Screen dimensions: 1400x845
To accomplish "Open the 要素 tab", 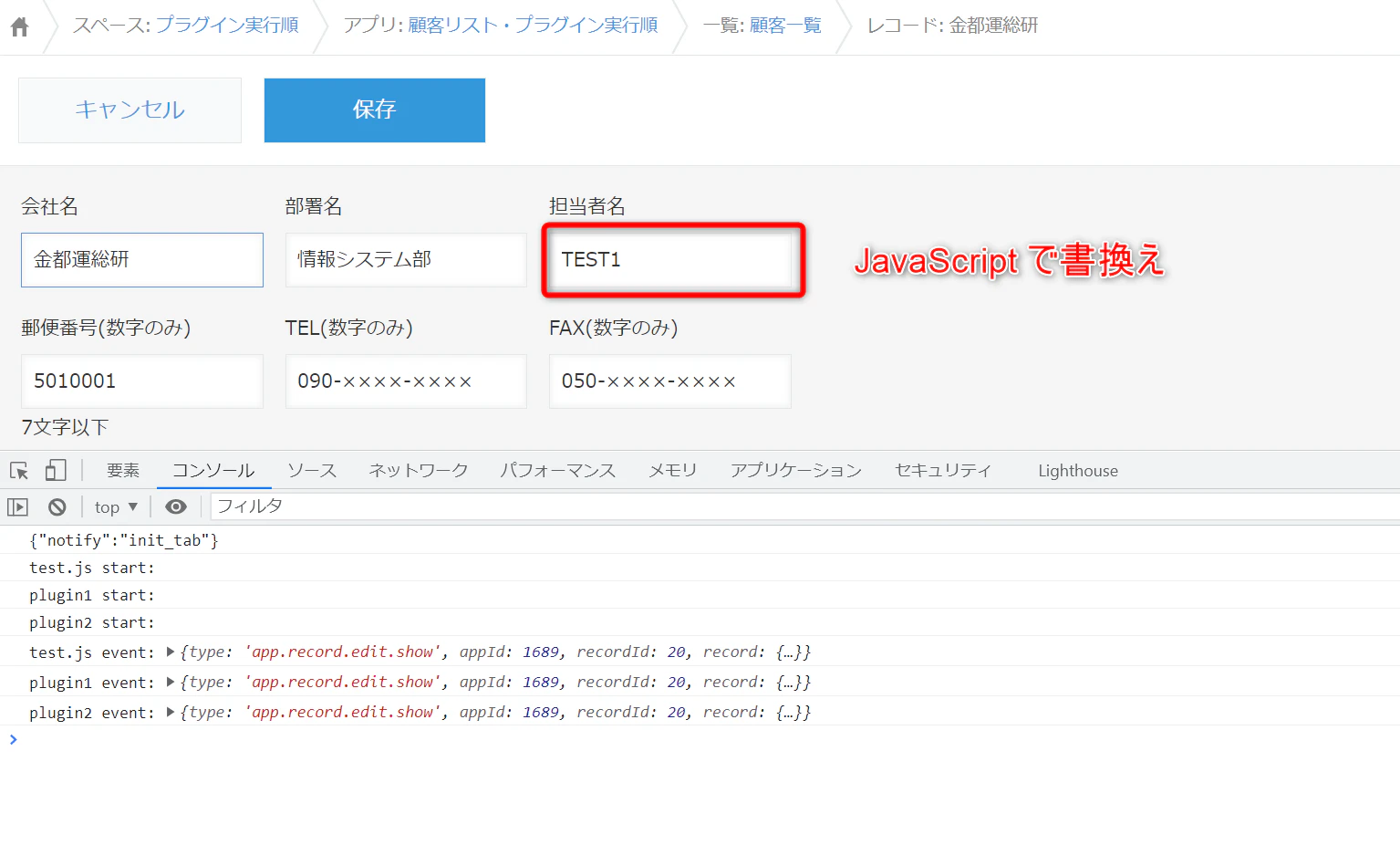I will [123, 470].
